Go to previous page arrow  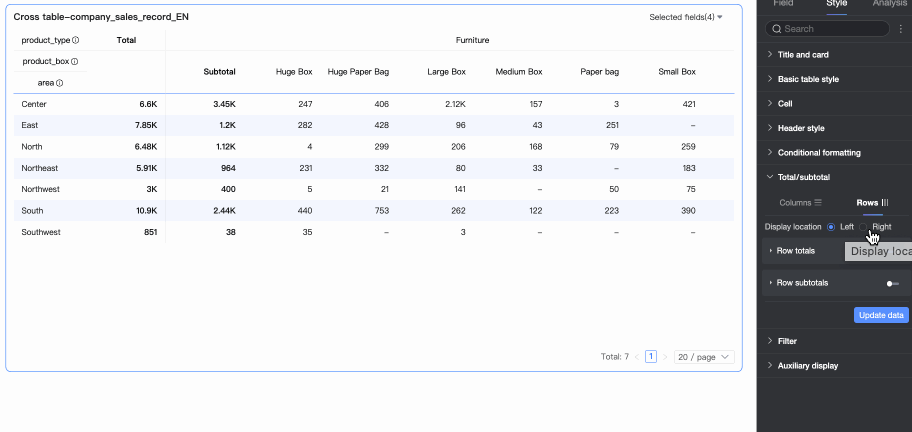click(637, 357)
